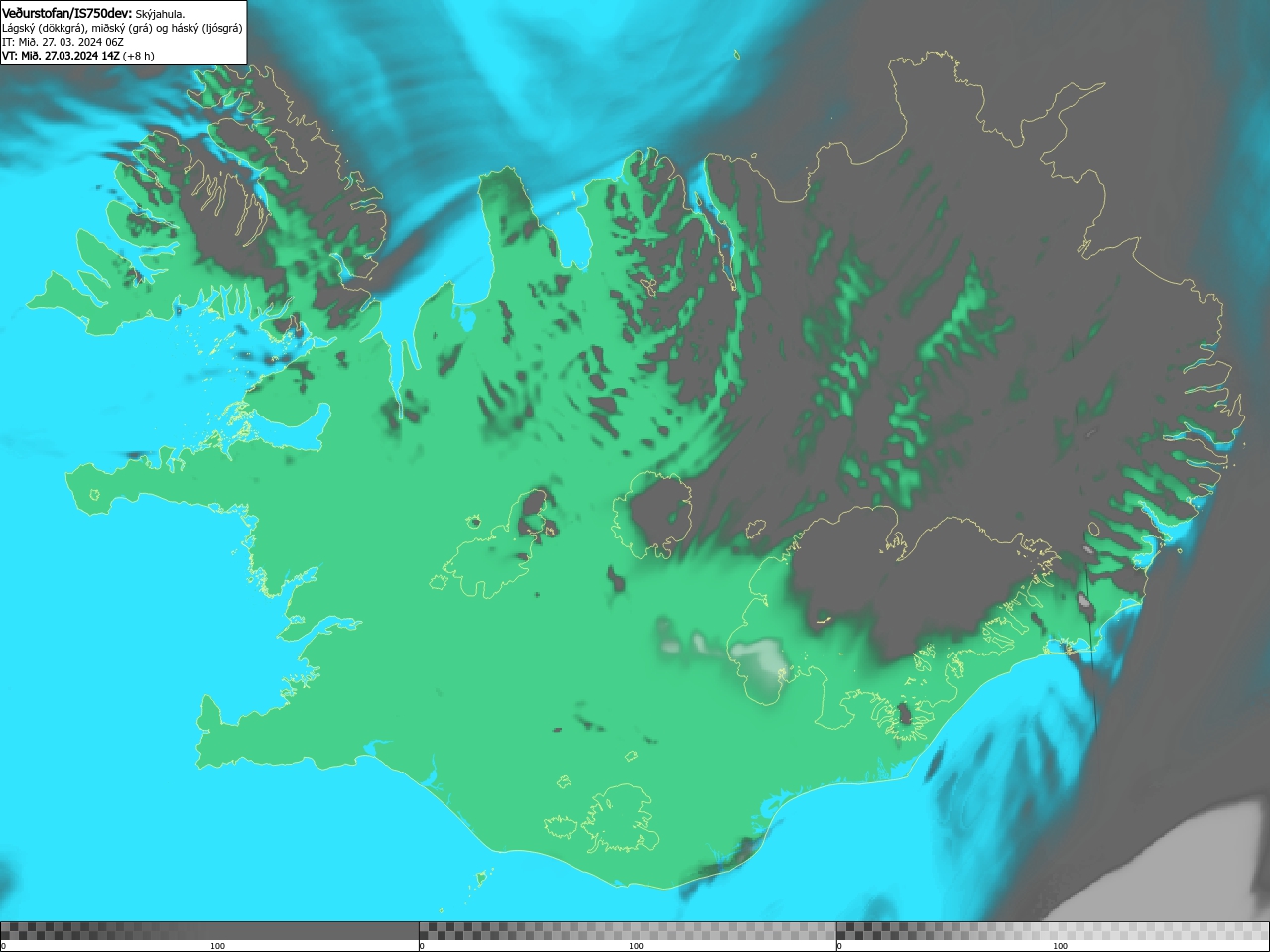Click the medium grey mid-cloud color scale bar

[x=627, y=931]
